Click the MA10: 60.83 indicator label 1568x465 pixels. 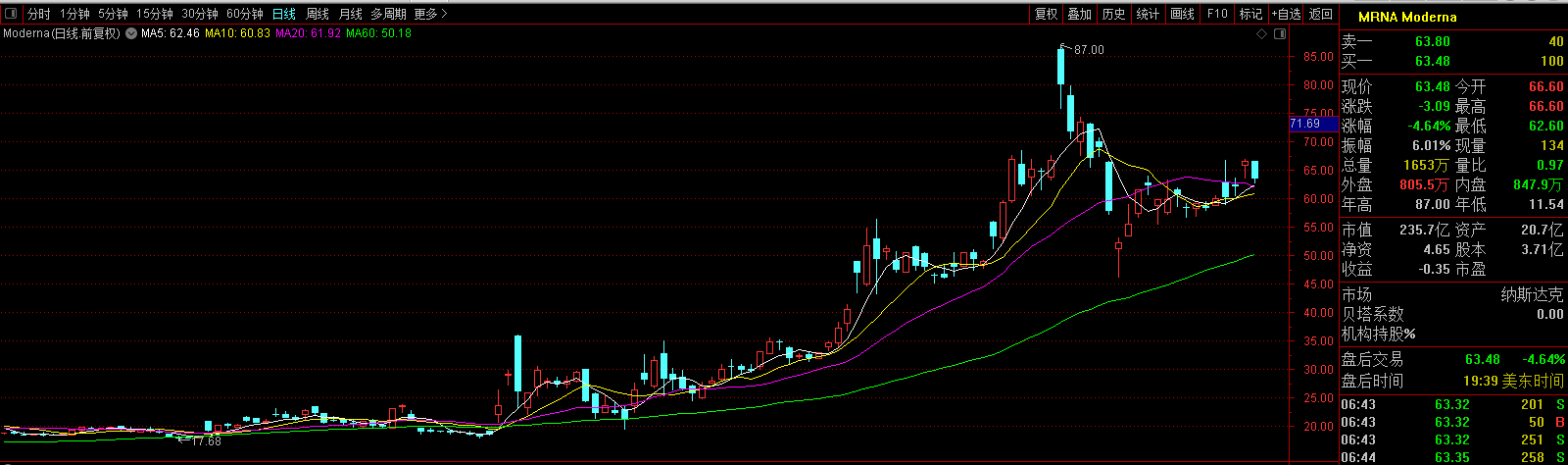[237, 33]
